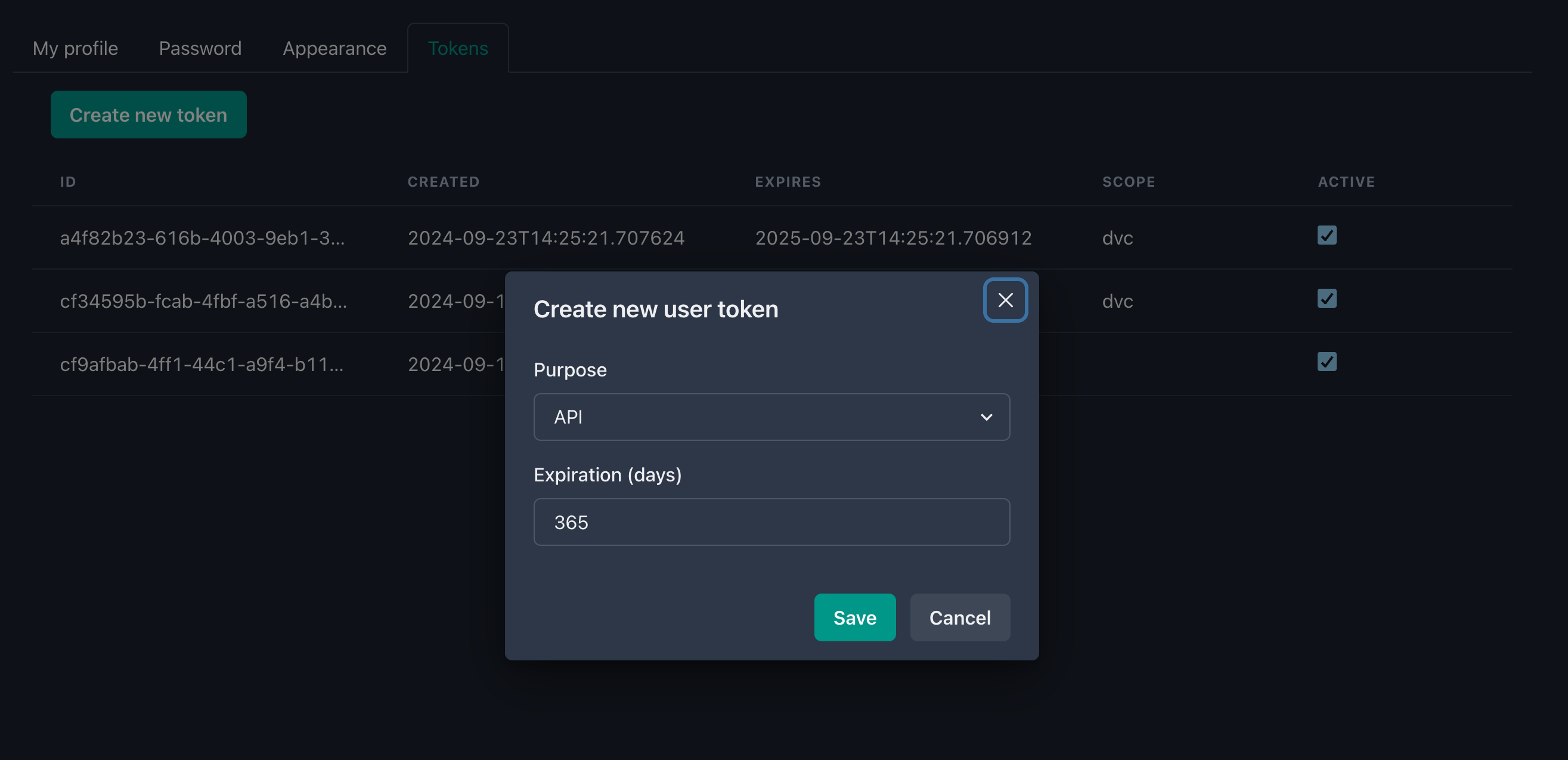Click the SCOPE column header
Viewport: 1568px width, 760px height.
coord(1129,181)
